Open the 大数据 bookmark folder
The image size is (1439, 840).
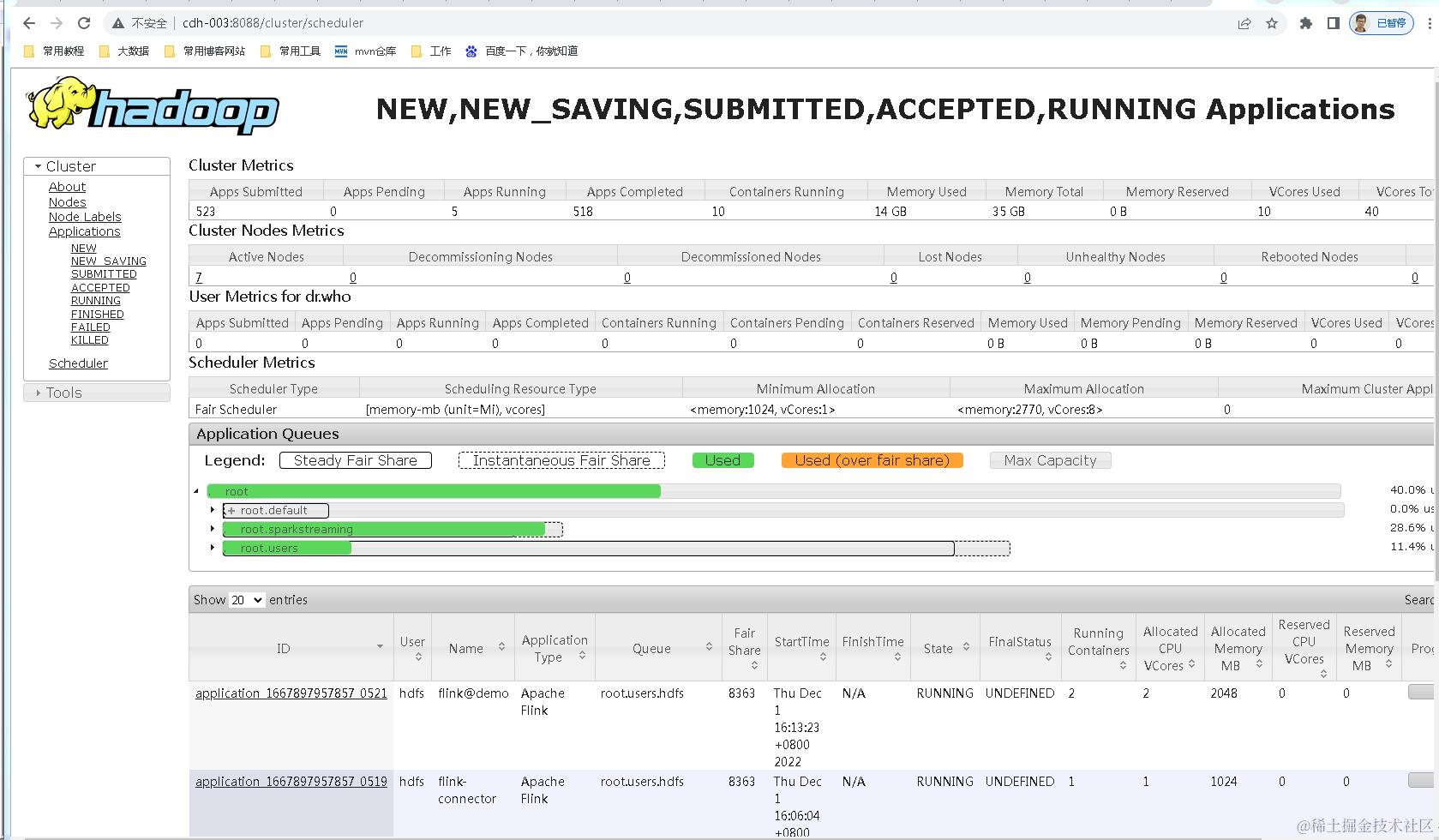tap(124, 51)
